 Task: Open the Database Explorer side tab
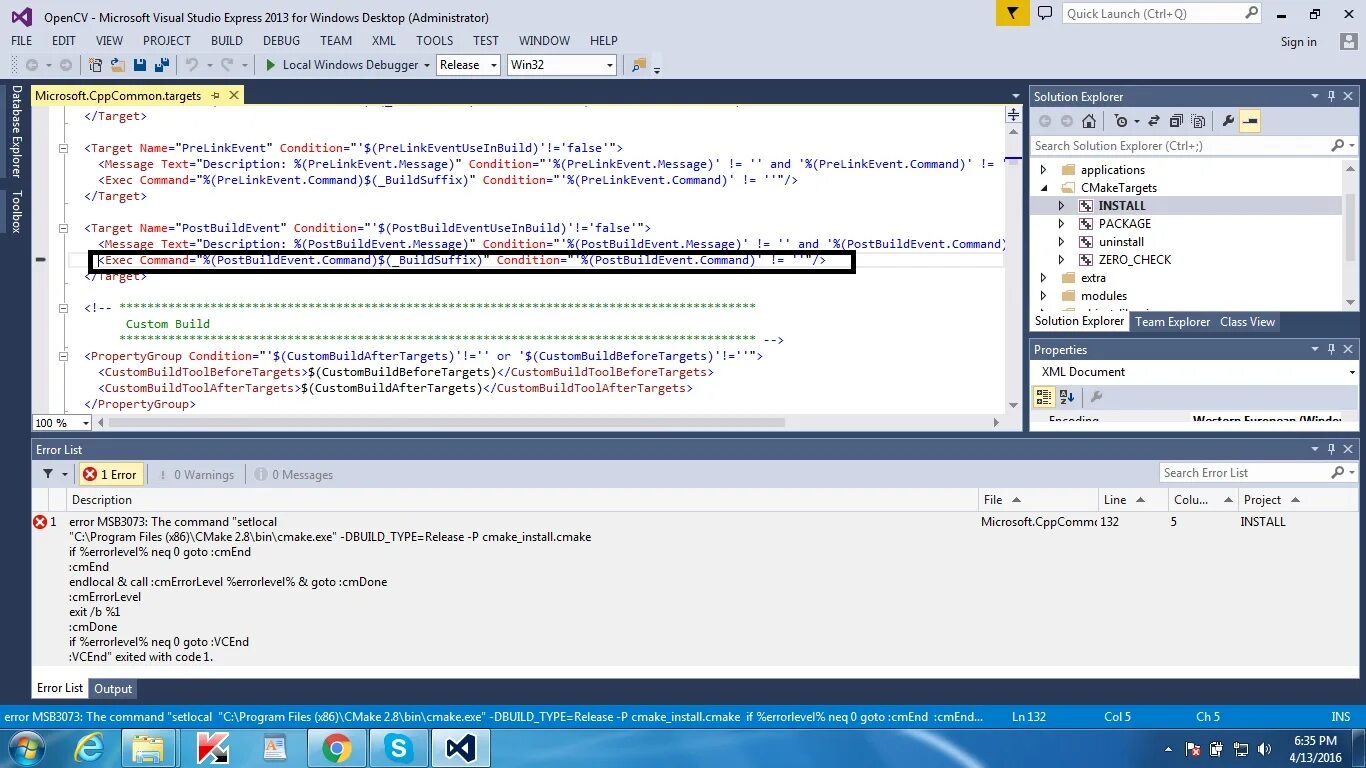pos(16,131)
